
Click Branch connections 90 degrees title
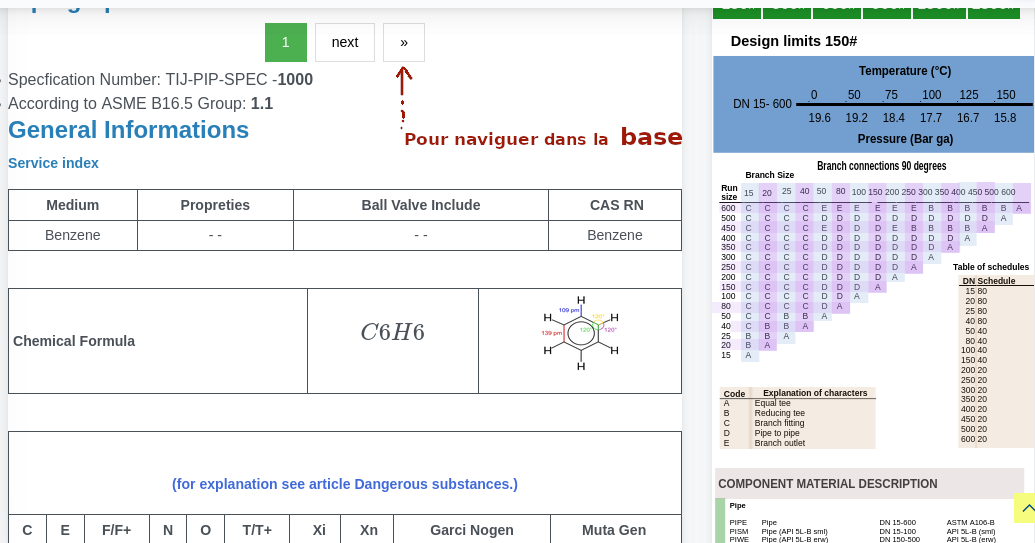881,166
